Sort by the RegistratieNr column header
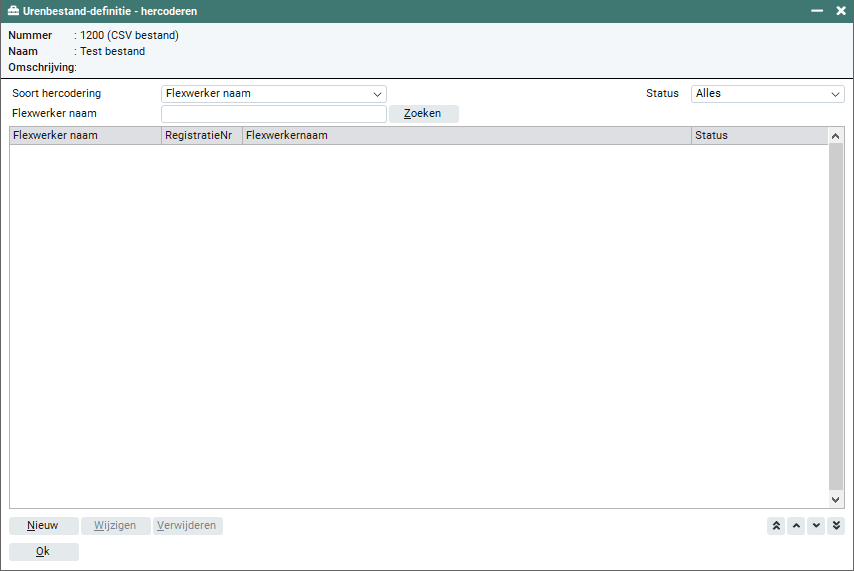This screenshot has height=571, width=854. (x=201, y=136)
